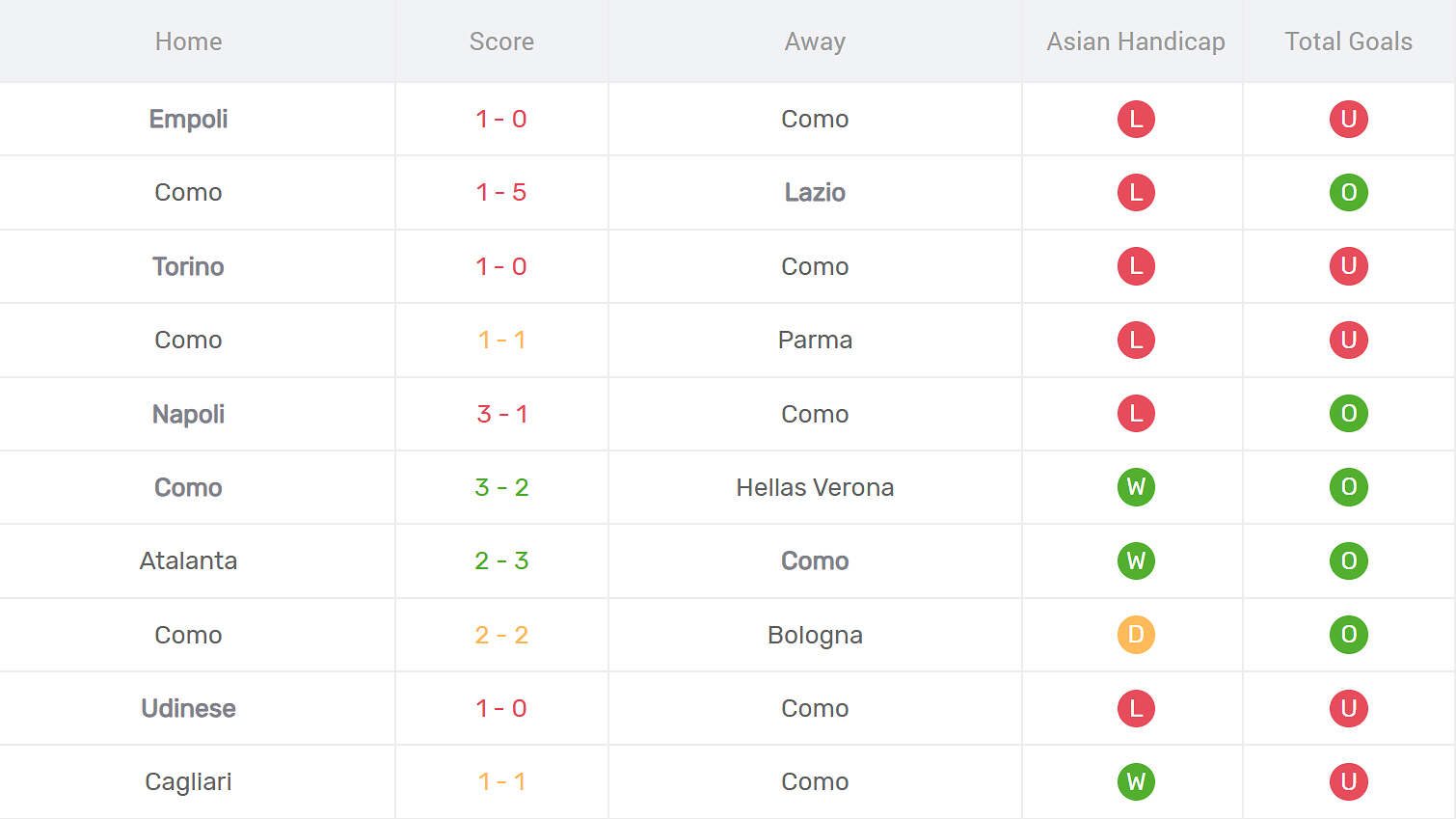Click the green O badge in the Napoli row
The image size is (1456, 819).
pyautogui.click(x=1348, y=414)
